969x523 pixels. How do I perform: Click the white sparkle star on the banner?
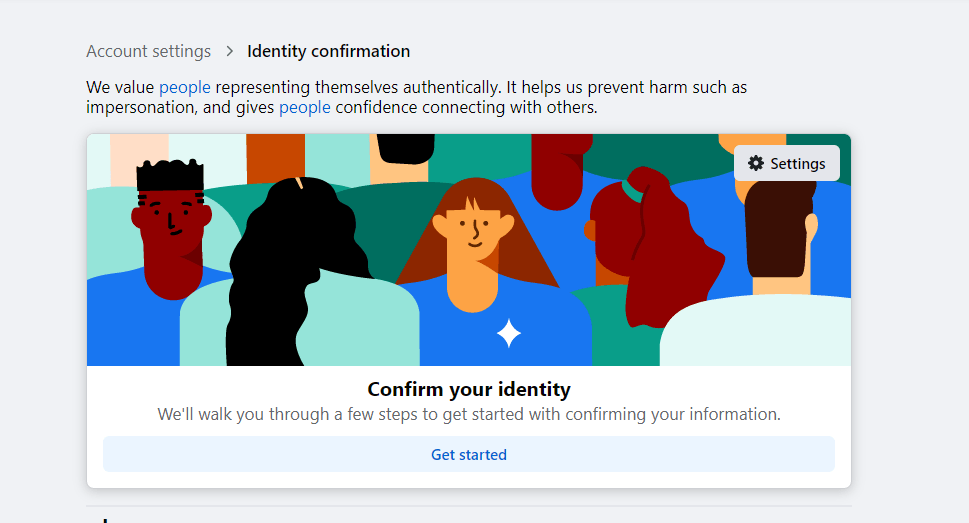pyautogui.click(x=509, y=333)
